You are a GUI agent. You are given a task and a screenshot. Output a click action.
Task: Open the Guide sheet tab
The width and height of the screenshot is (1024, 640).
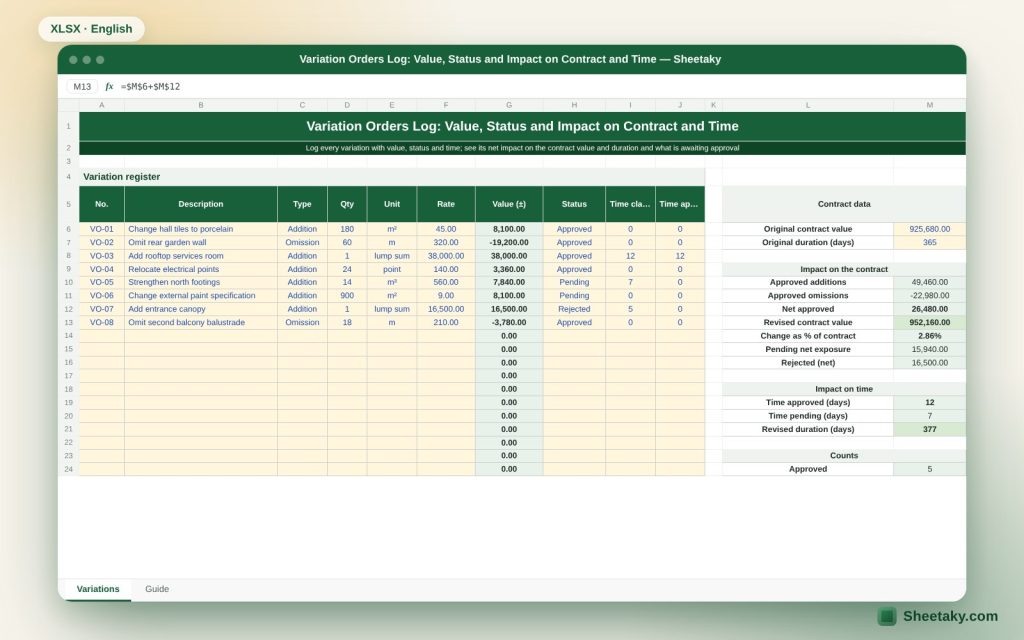click(x=157, y=589)
